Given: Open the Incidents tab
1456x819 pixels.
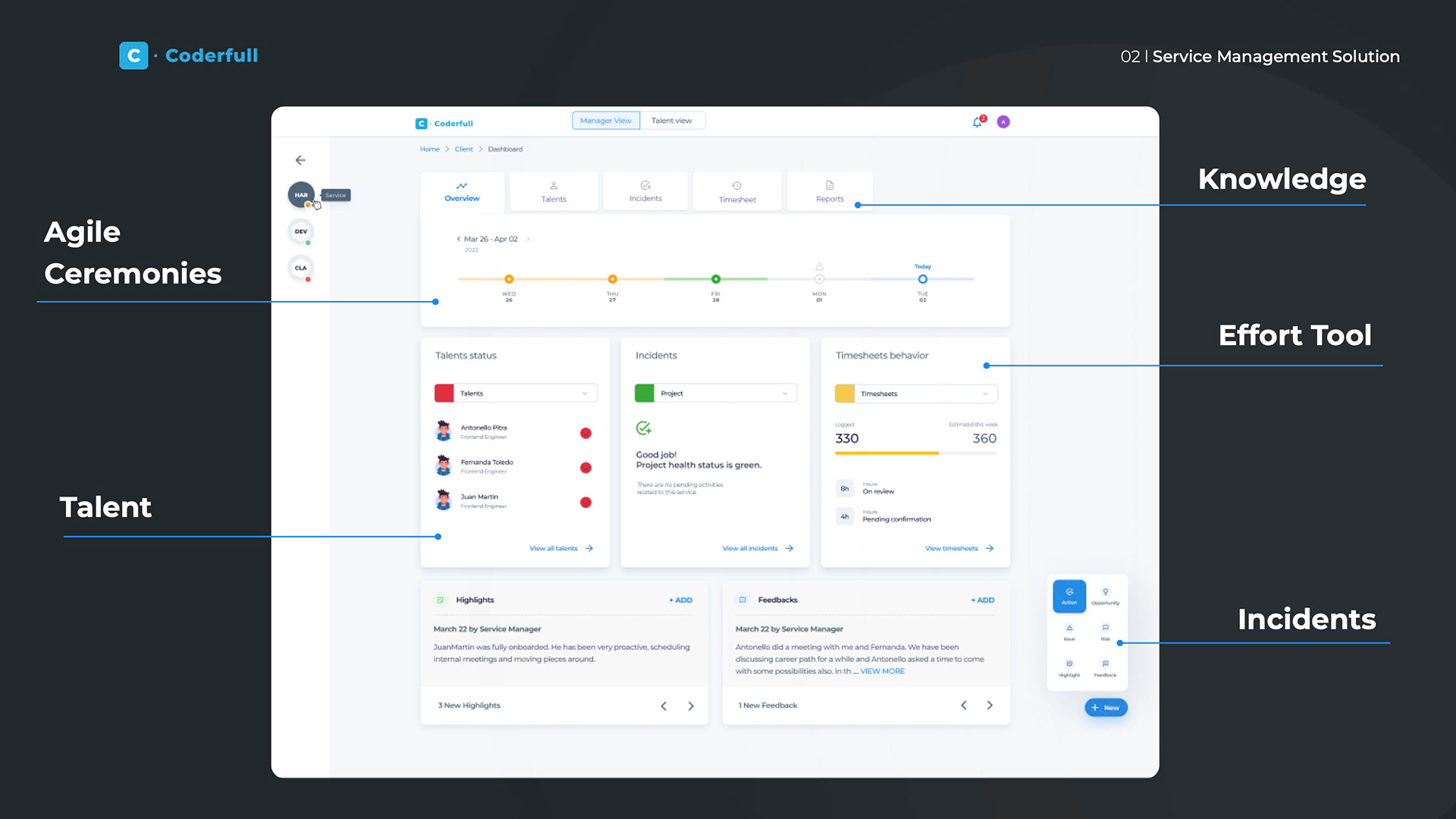Looking at the screenshot, I should pos(645,191).
